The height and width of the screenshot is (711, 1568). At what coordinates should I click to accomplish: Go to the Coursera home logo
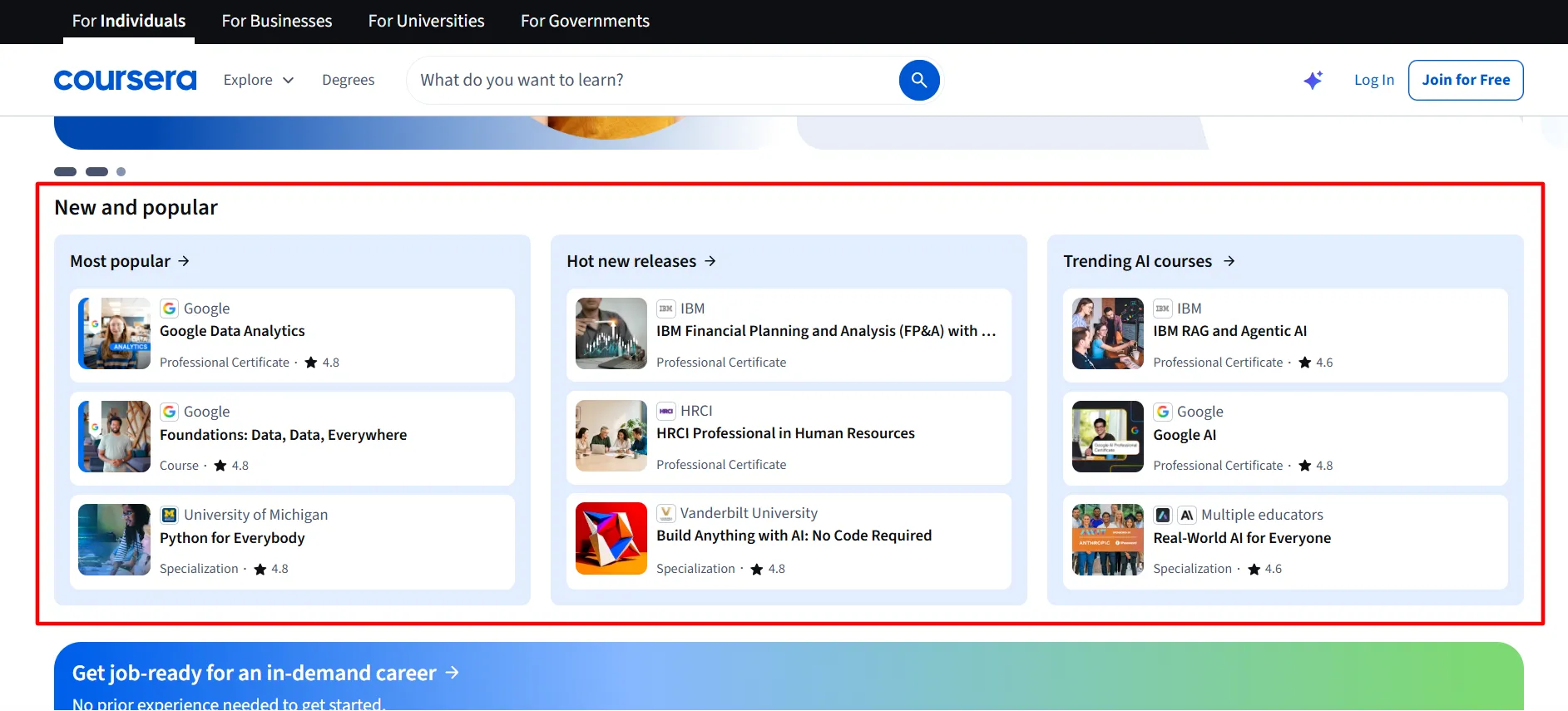point(126,80)
